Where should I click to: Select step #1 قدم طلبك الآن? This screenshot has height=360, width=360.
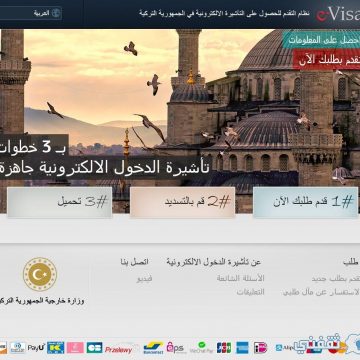[x=306, y=202]
